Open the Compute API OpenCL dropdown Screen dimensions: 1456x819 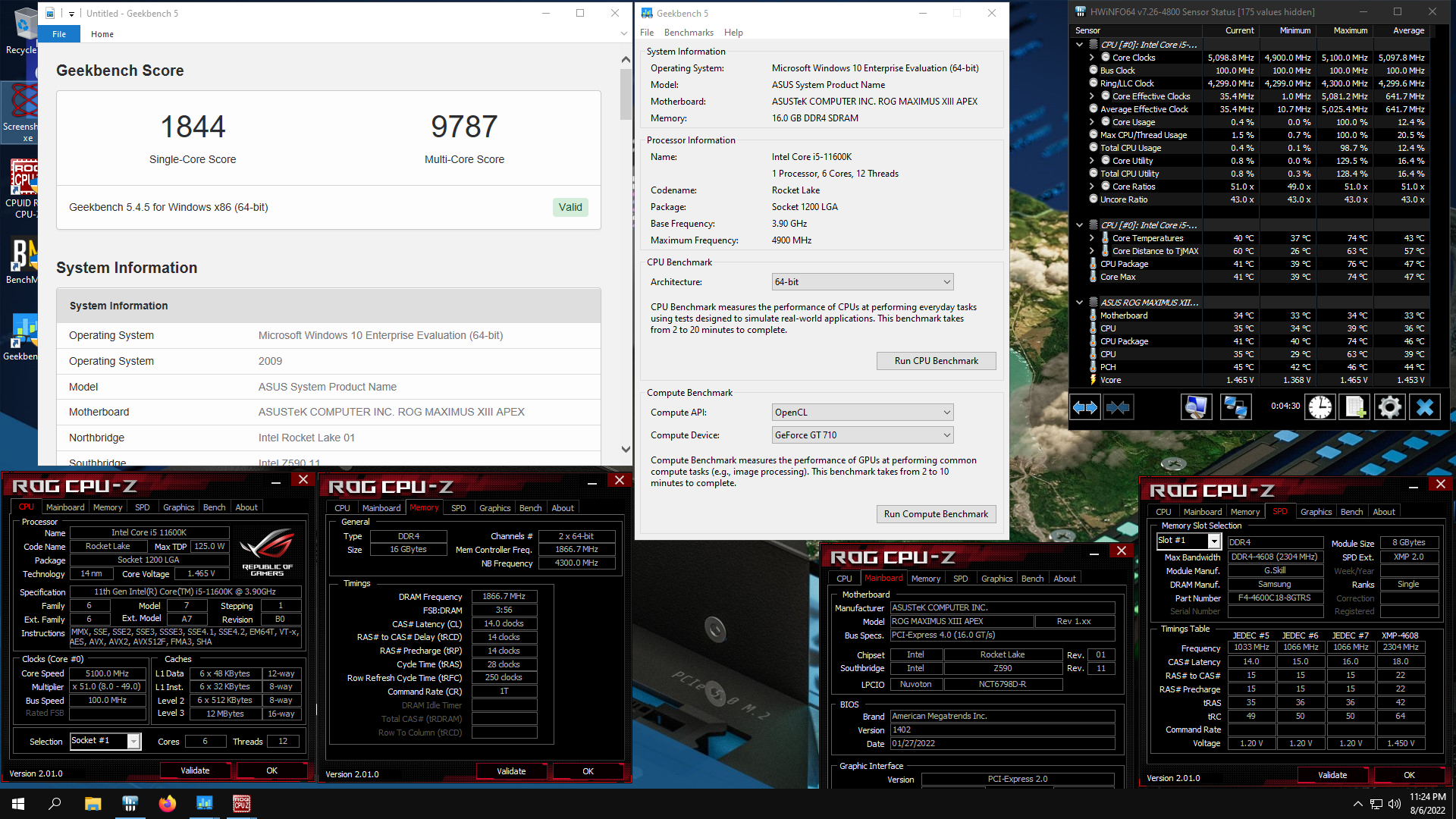tap(862, 413)
